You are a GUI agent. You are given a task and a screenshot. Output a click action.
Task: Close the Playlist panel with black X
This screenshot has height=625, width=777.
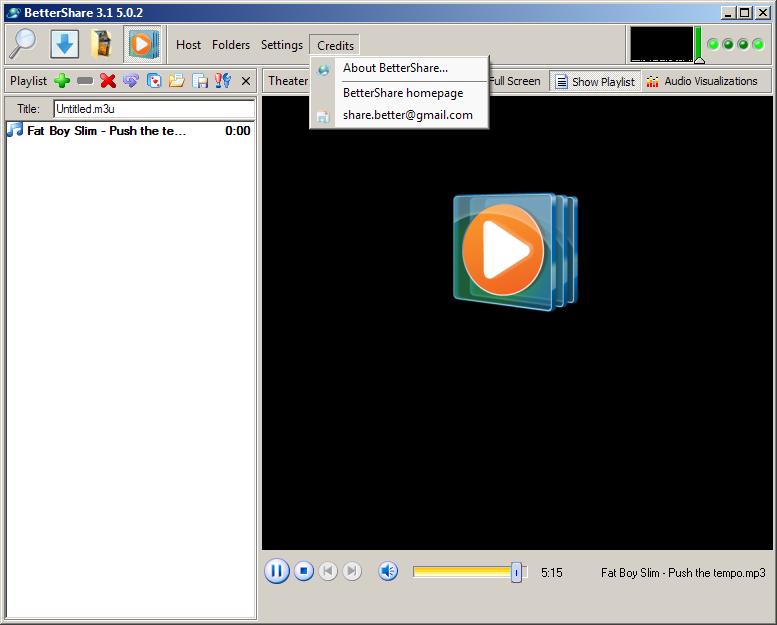[246, 81]
